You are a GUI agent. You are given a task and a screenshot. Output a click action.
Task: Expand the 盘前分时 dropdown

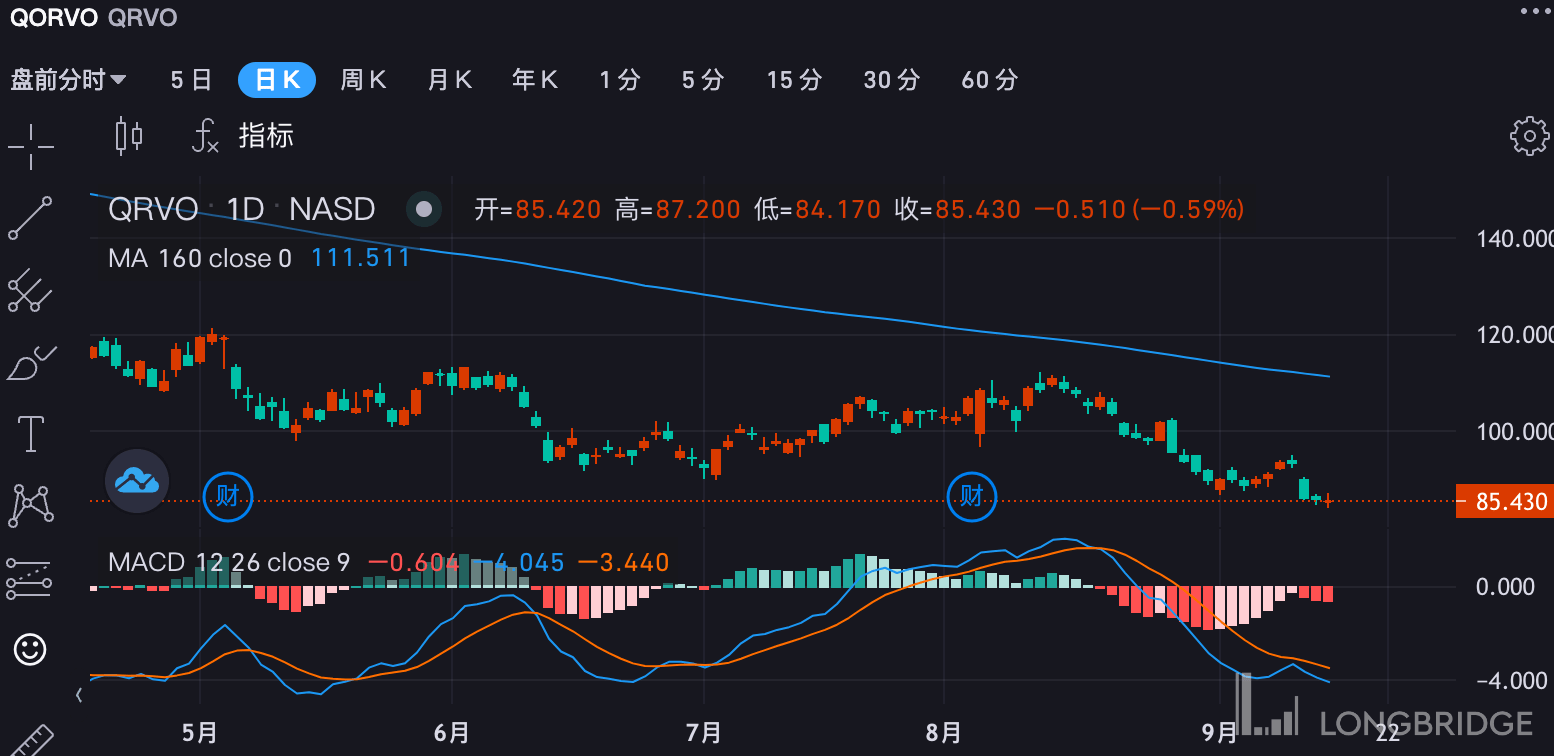click(68, 80)
